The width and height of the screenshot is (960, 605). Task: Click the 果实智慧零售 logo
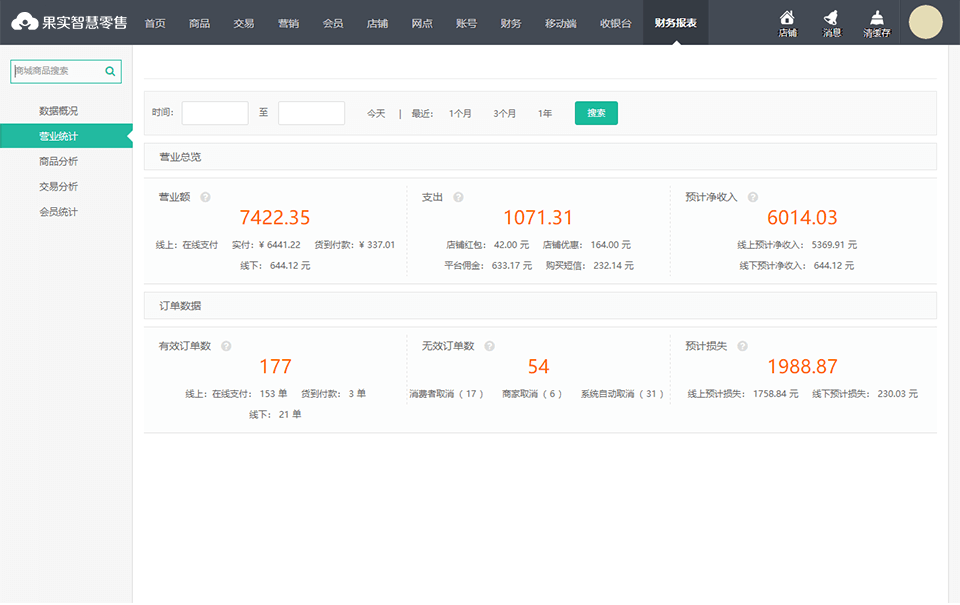coord(69,22)
